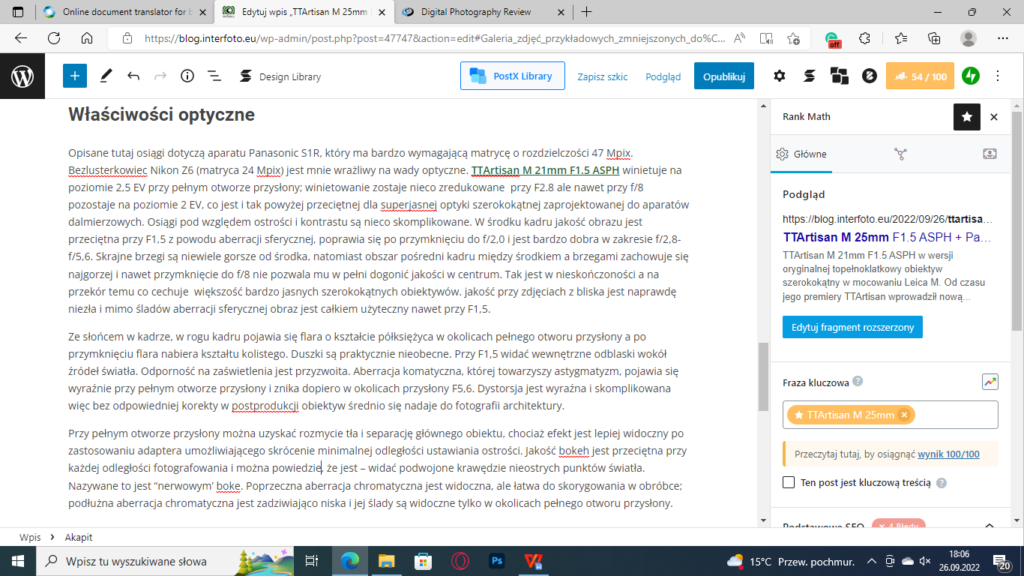
Task: Open the list view outline
Action: coord(214,76)
